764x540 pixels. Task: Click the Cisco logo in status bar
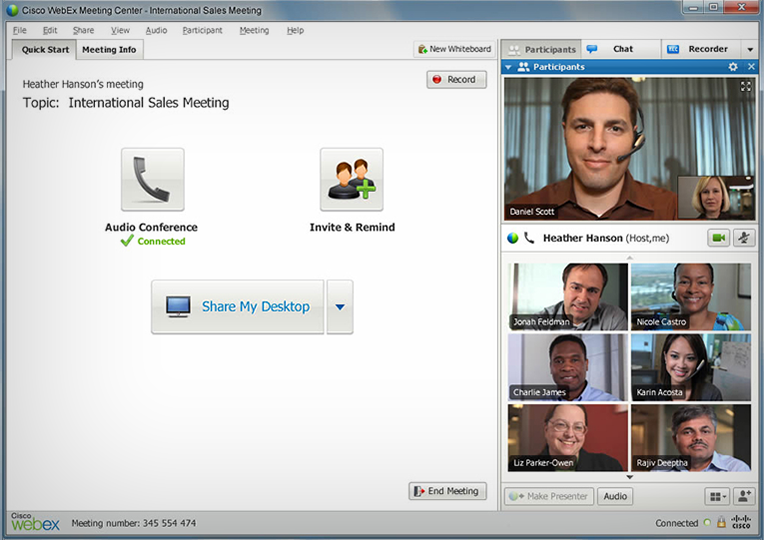click(741, 522)
